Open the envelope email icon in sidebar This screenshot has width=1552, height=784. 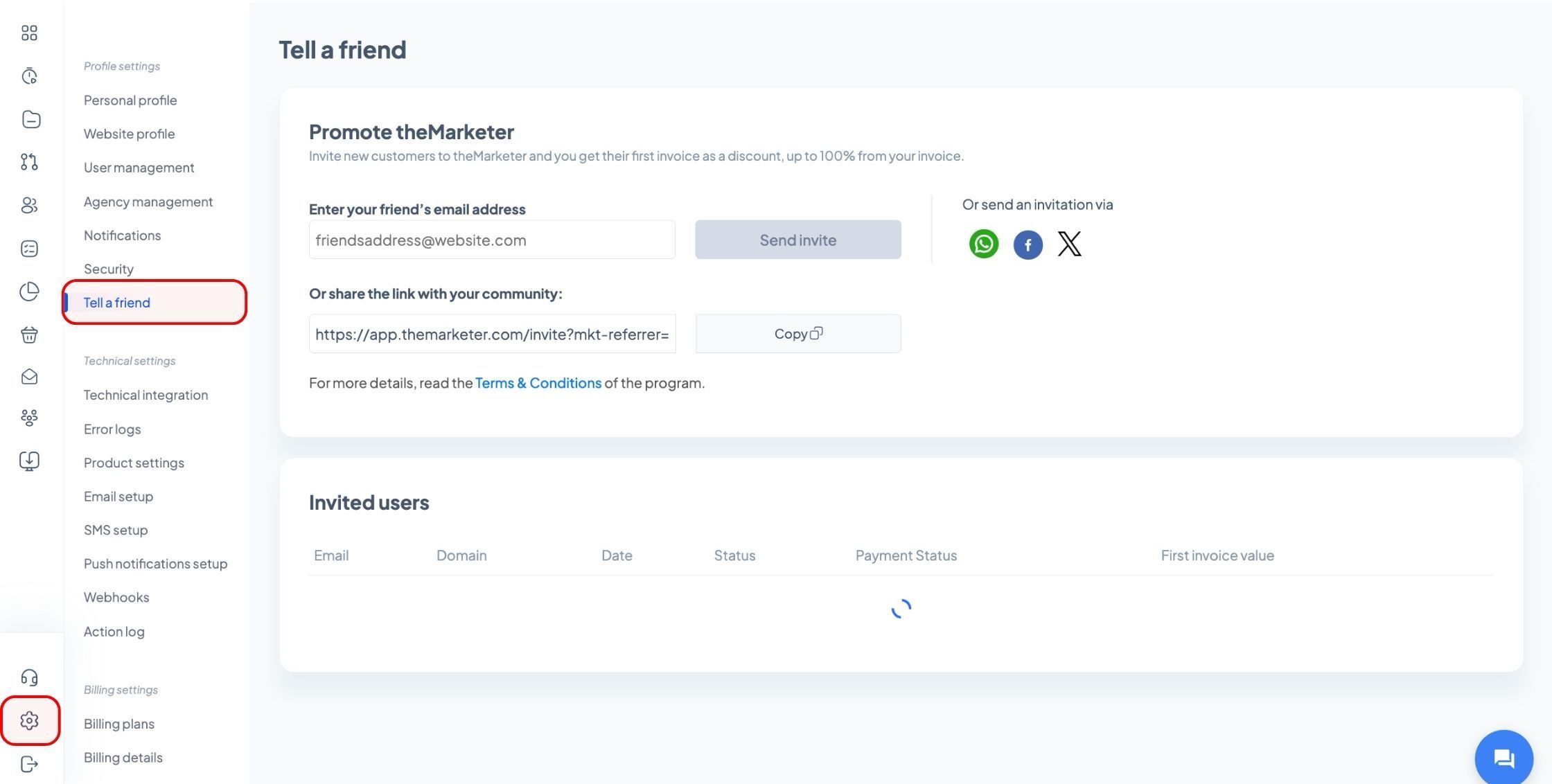[29, 377]
